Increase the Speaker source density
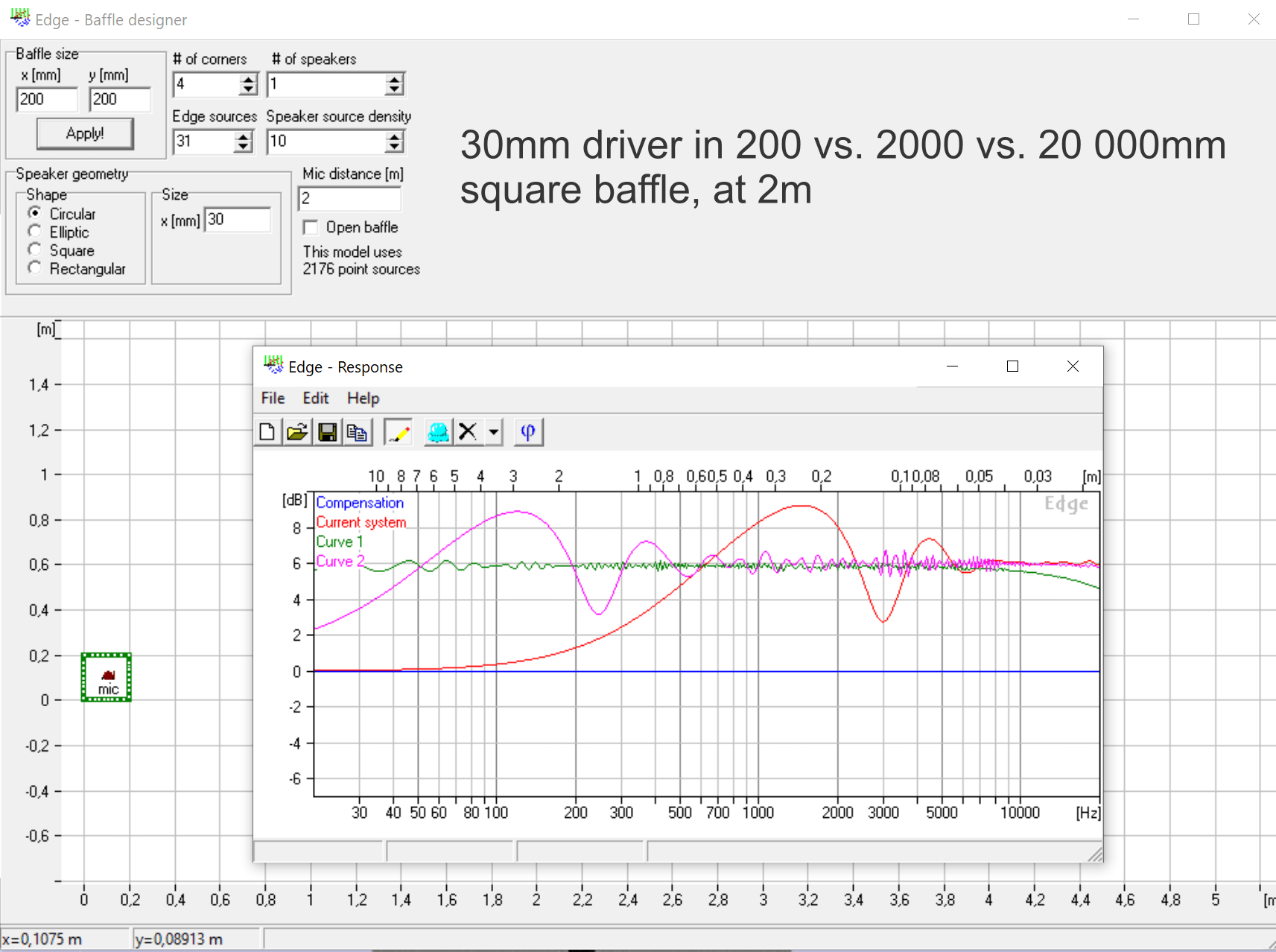 (x=394, y=136)
